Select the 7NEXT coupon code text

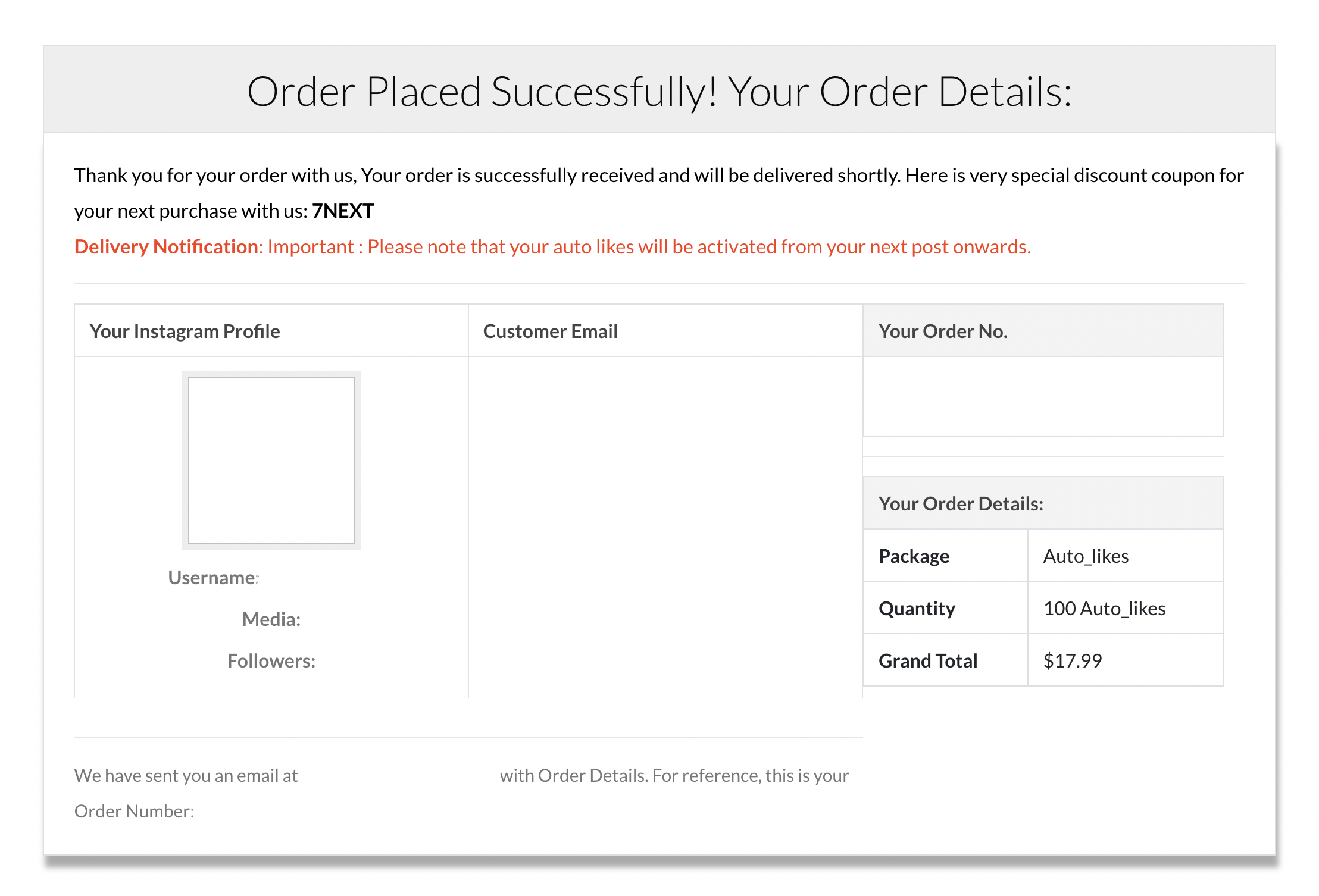[x=343, y=211]
